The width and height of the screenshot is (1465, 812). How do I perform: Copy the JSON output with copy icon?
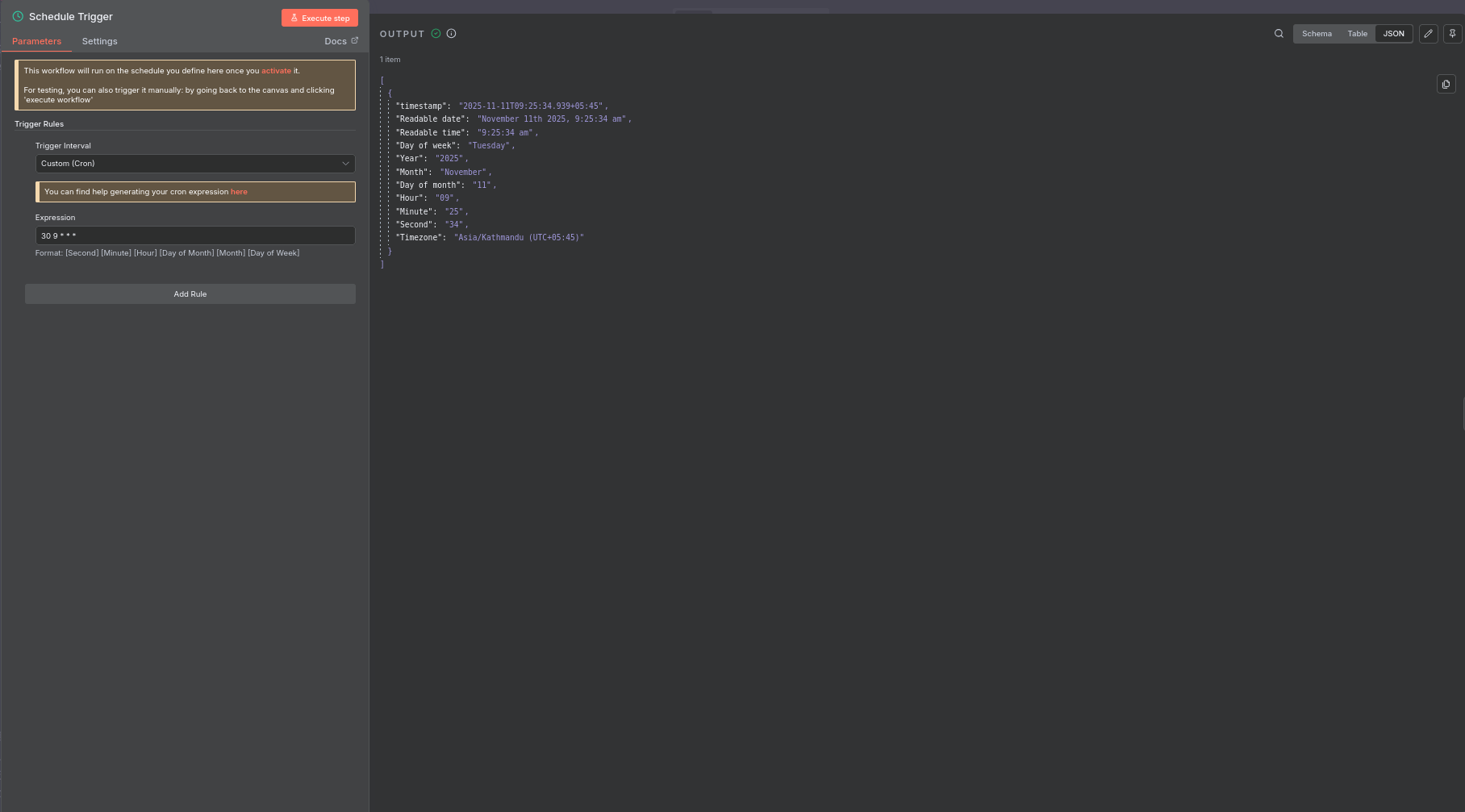(1446, 84)
